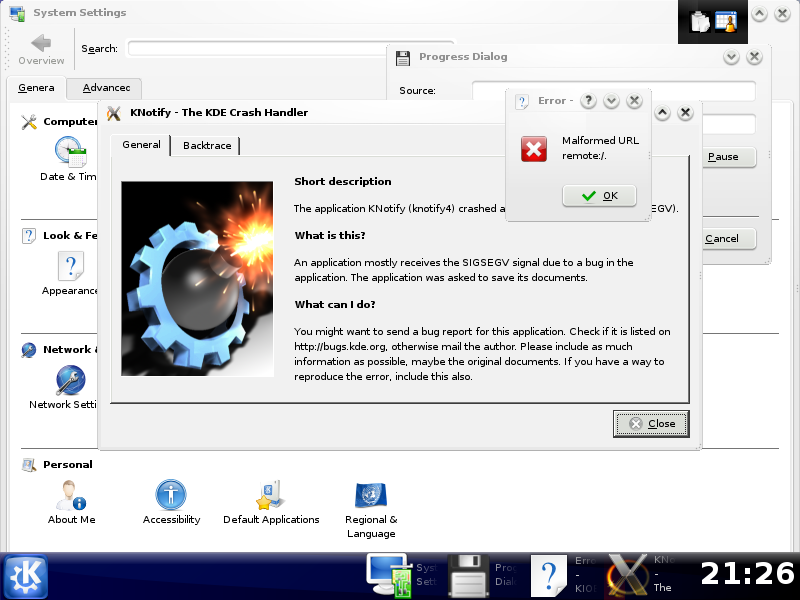Click the Computer category tools icon
Screen dimensions: 800x600
(x=29, y=122)
